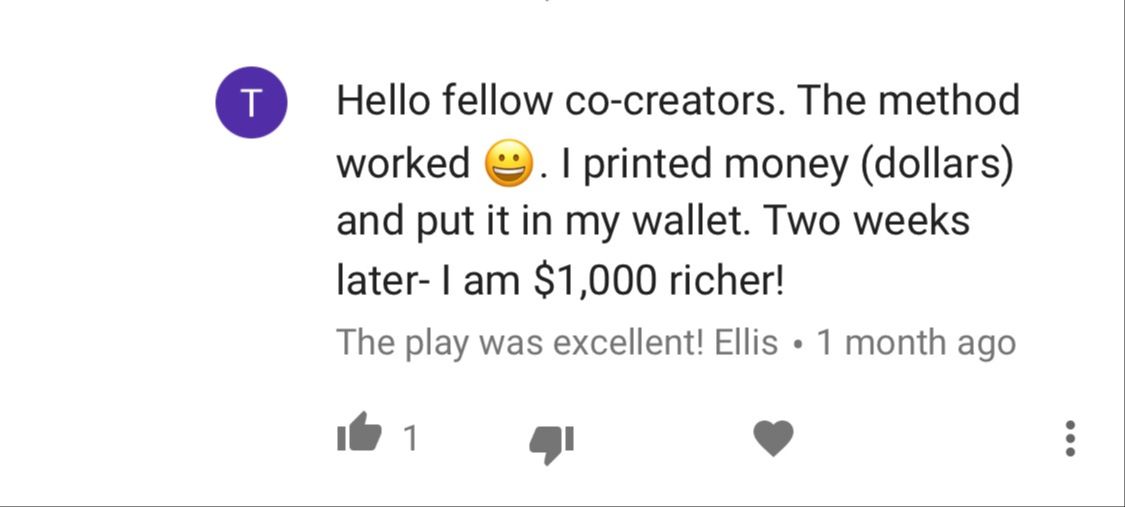Click the word worked before the emoji

[x=403, y=164]
